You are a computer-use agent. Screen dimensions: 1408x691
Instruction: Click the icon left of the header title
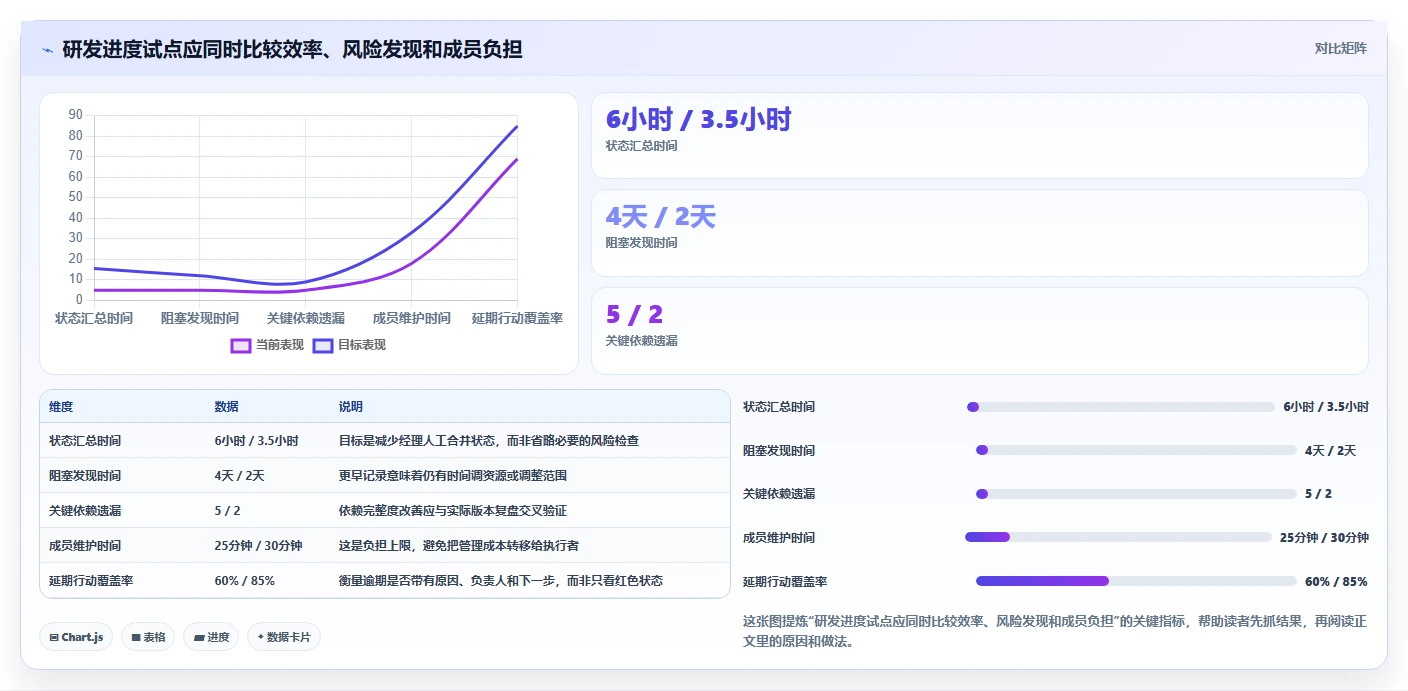pyautogui.click(x=47, y=50)
